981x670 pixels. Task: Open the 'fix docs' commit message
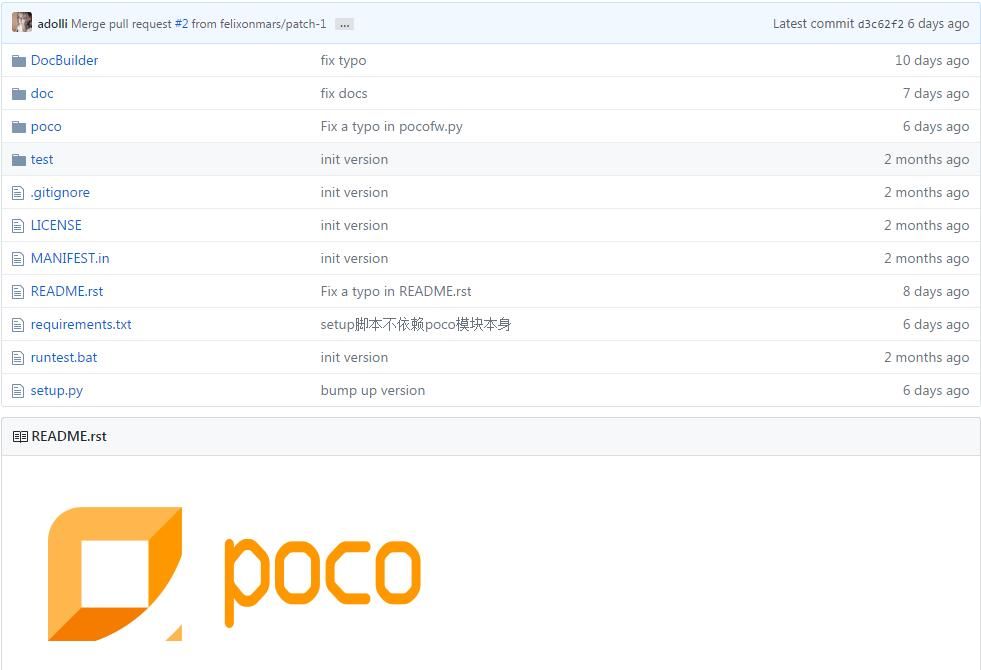click(x=344, y=93)
